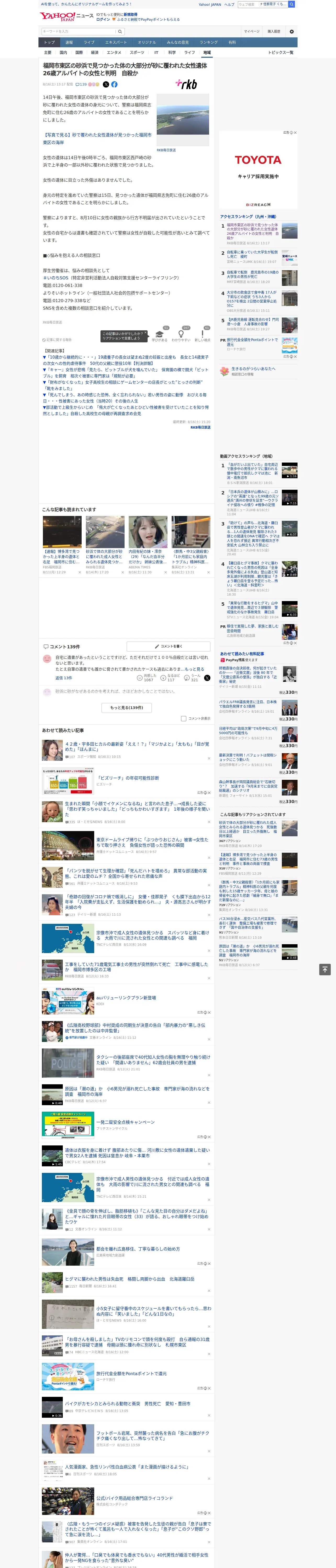This screenshot has height=1568, width=336.
Task: Open 人気漫画家、急性リンパ性白血病公表 article
Action: [127, 1467]
